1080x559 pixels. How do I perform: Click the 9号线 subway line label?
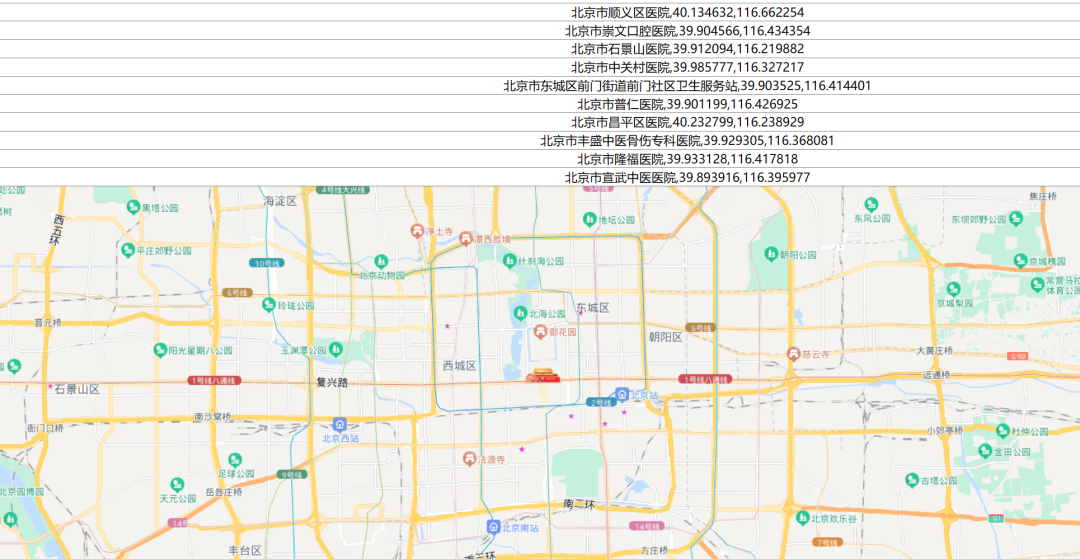click(291, 474)
